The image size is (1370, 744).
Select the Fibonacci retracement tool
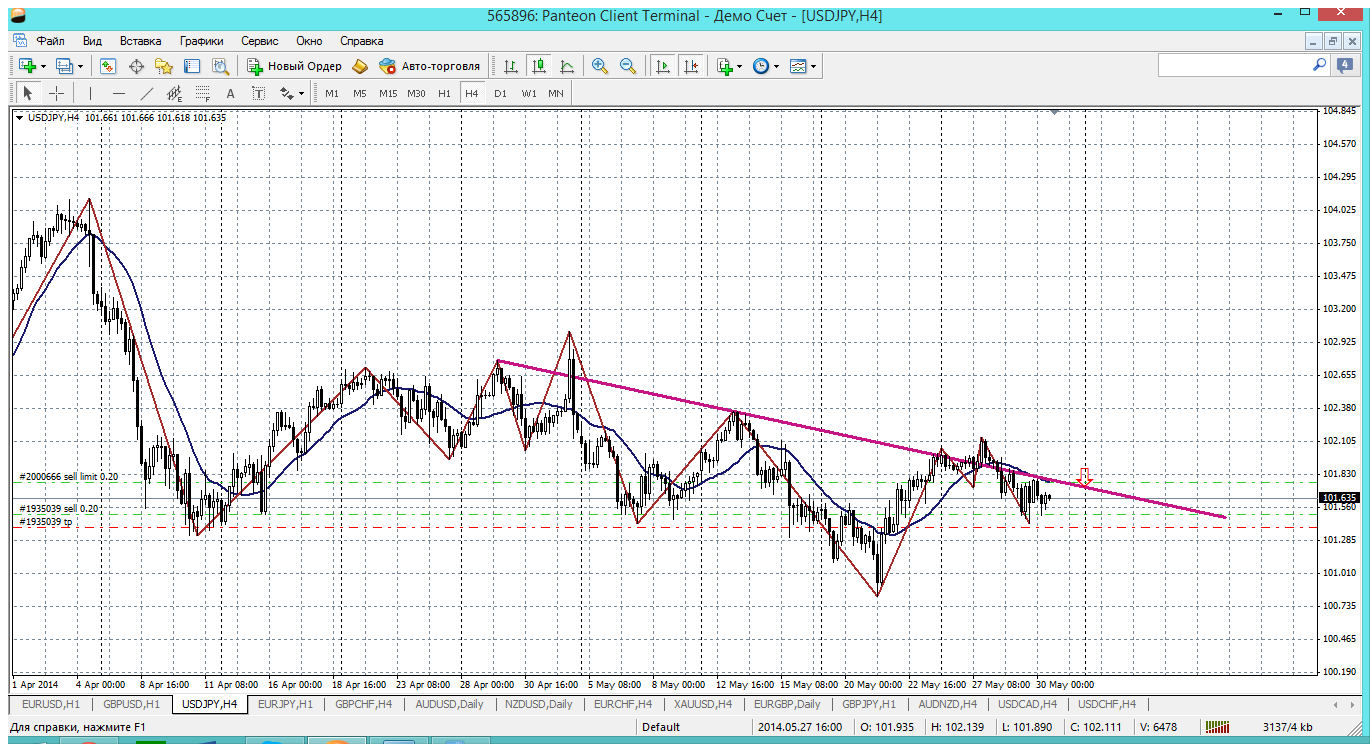202,93
